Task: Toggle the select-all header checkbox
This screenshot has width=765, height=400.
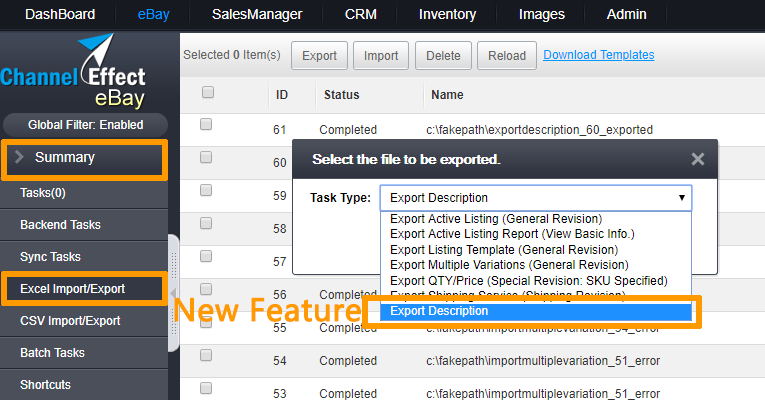Action: point(208,92)
